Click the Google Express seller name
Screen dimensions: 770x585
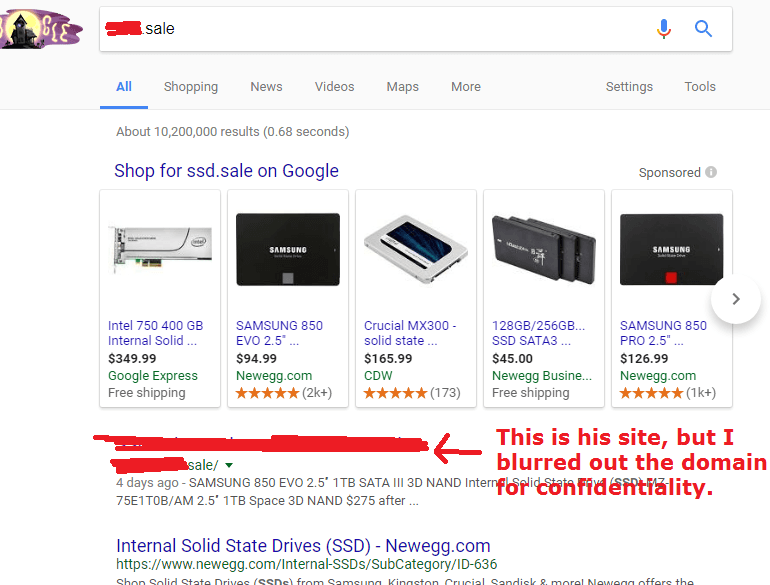click(153, 376)
